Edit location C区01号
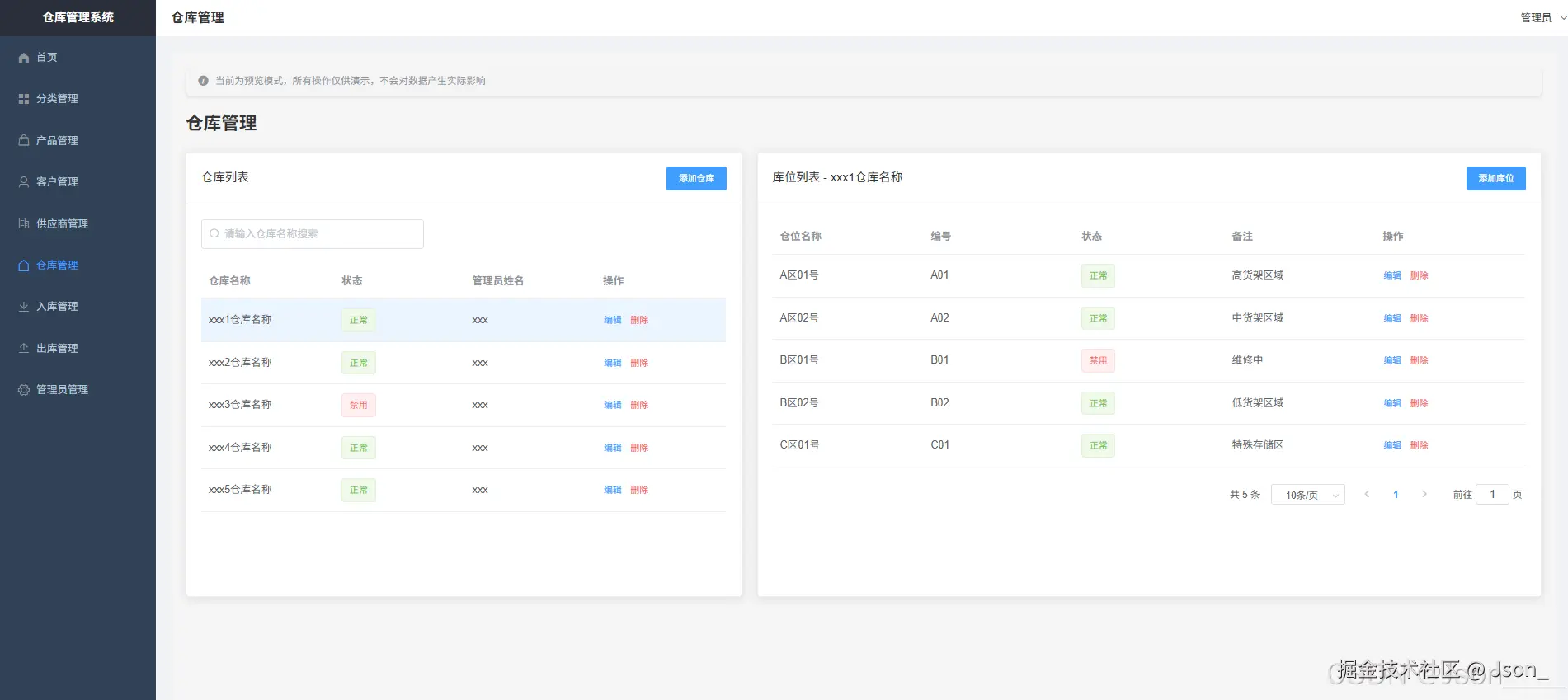 click(x=1392, y=445)
